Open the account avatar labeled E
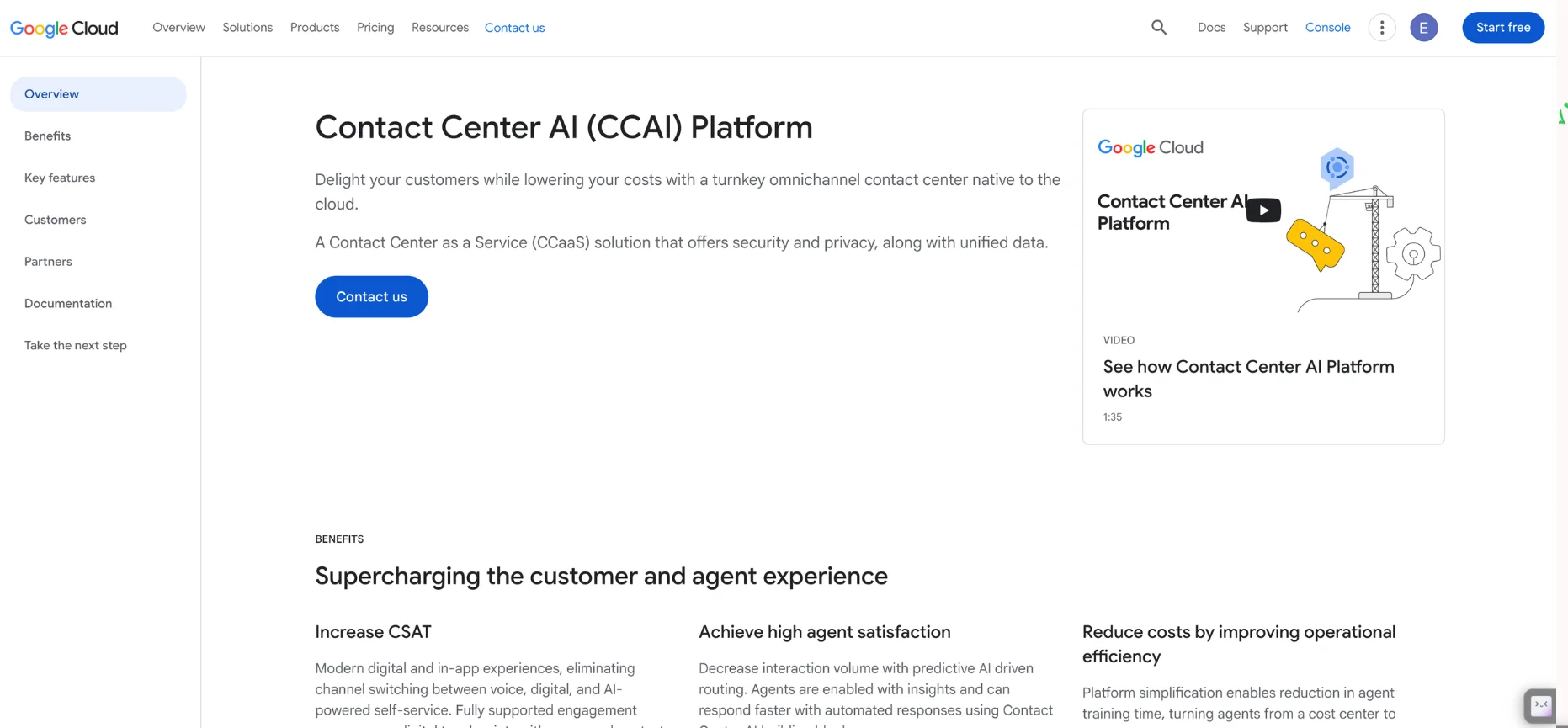 (x=1424, y=28)
